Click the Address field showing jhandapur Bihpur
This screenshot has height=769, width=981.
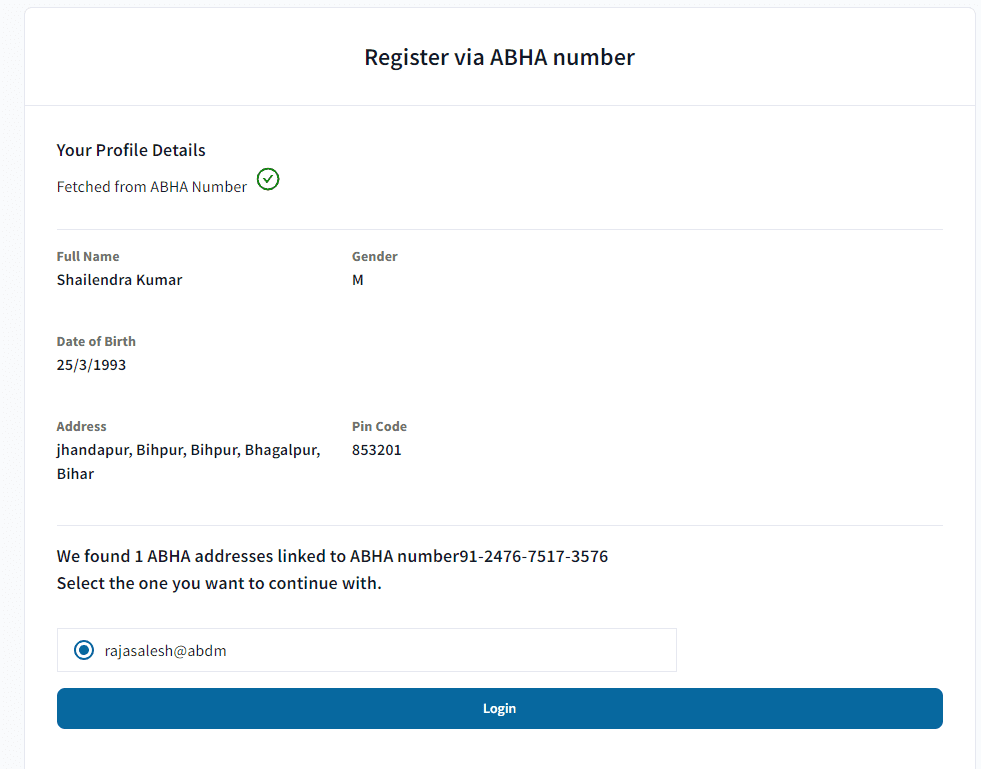(188, 450)
